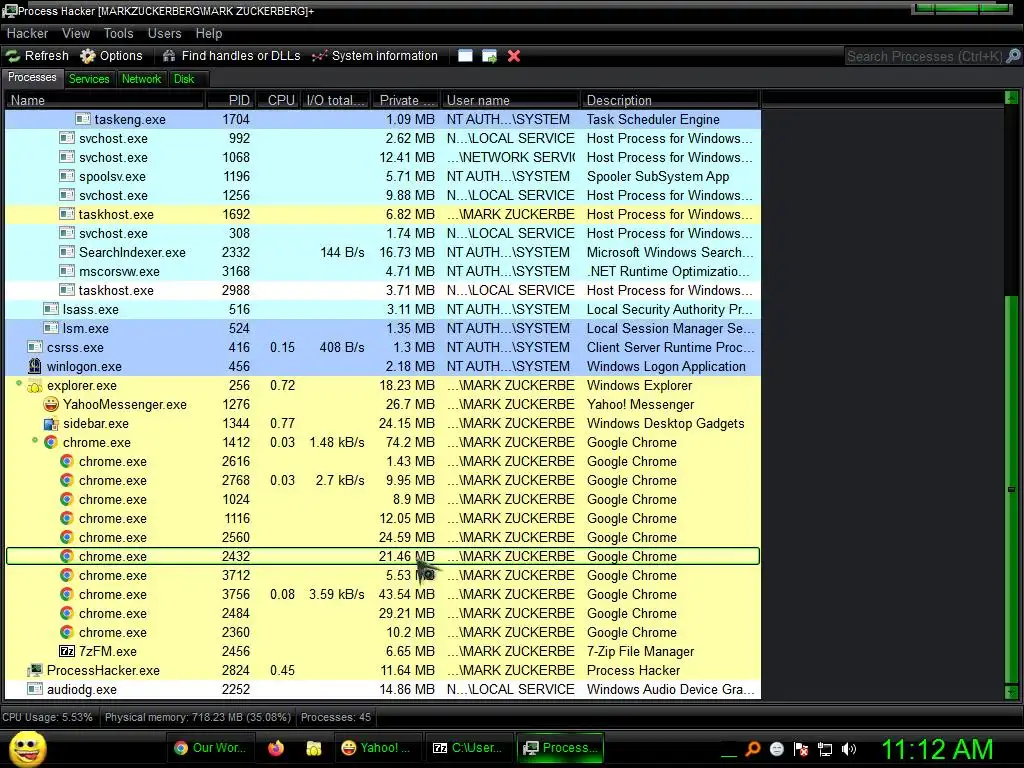The height and width of the screenshot is (768, 1024).
Task: Switch to the Disk tab
Action: (184, 79)
